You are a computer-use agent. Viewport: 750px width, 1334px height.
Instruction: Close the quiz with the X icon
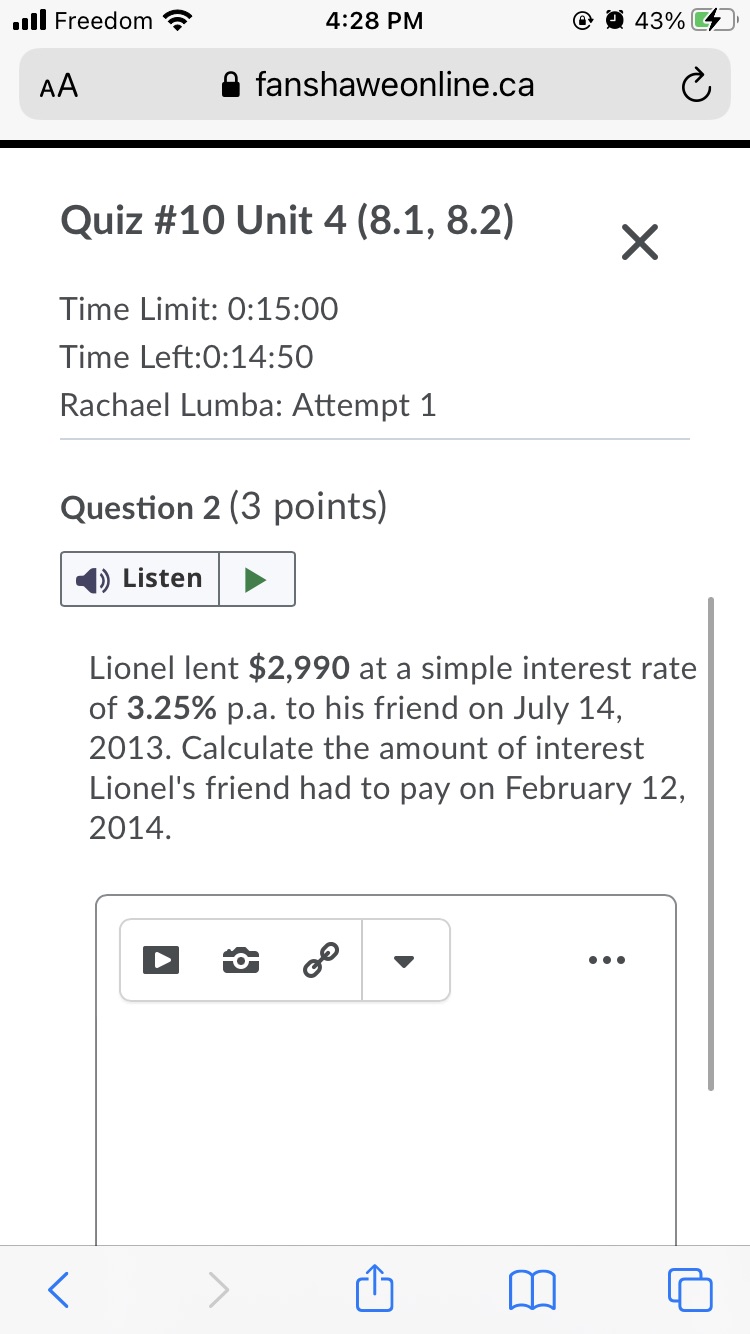coord(639,243)
